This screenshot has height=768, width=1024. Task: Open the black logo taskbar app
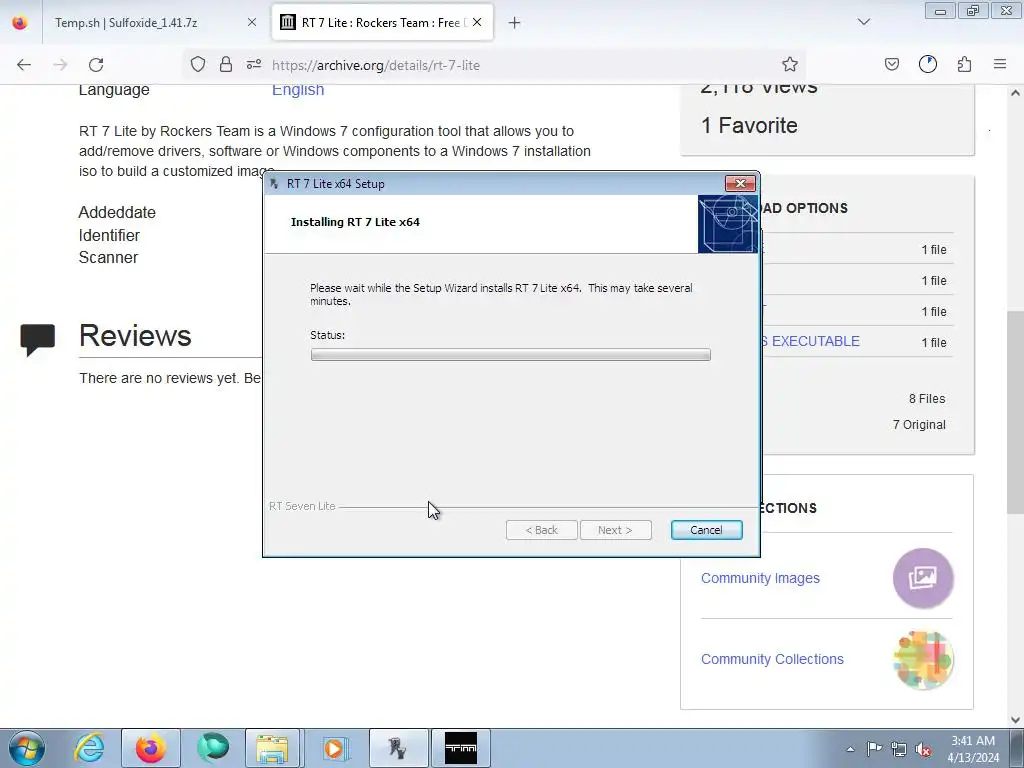tap(461, 748)
